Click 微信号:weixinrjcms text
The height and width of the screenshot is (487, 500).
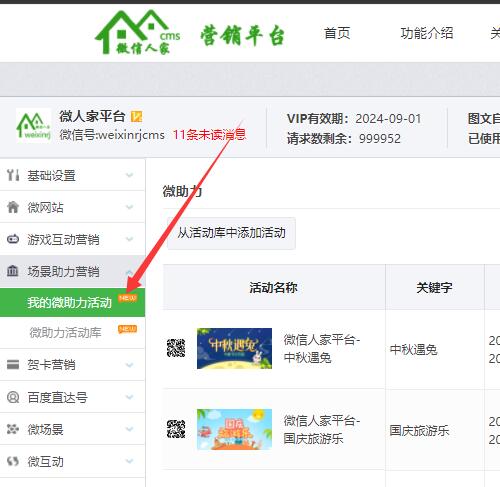tap(112, 135)
